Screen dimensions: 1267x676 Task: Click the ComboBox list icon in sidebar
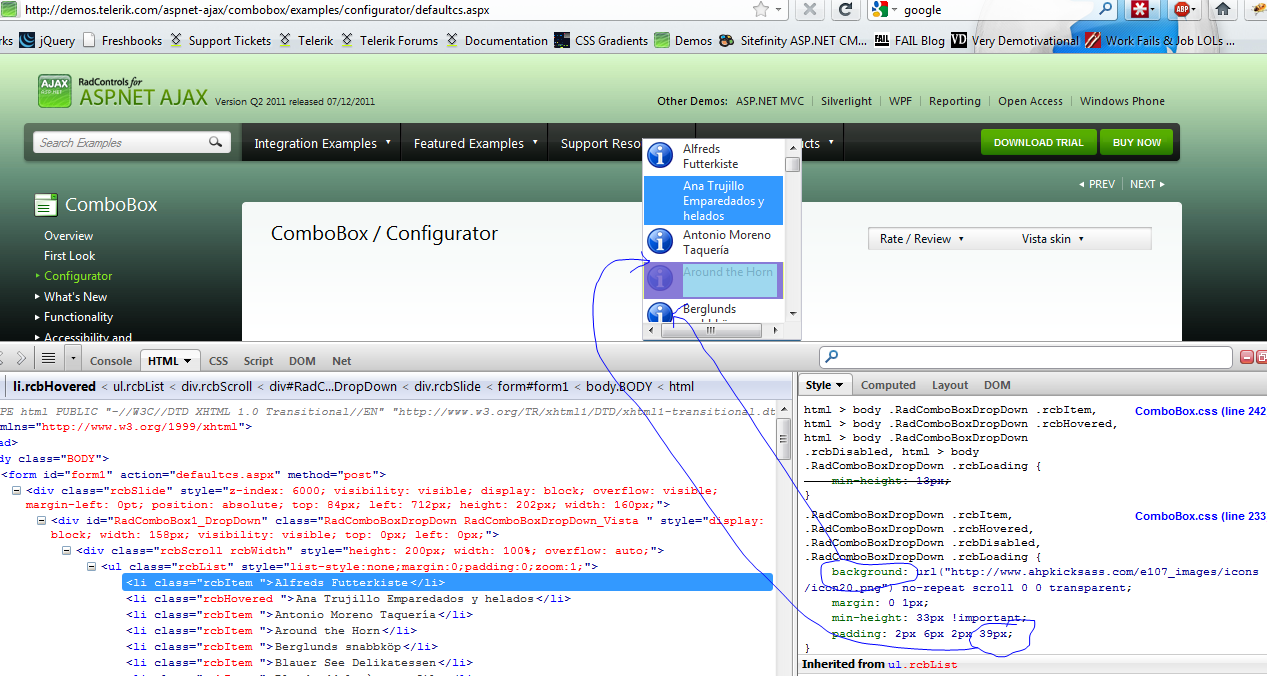46,205
